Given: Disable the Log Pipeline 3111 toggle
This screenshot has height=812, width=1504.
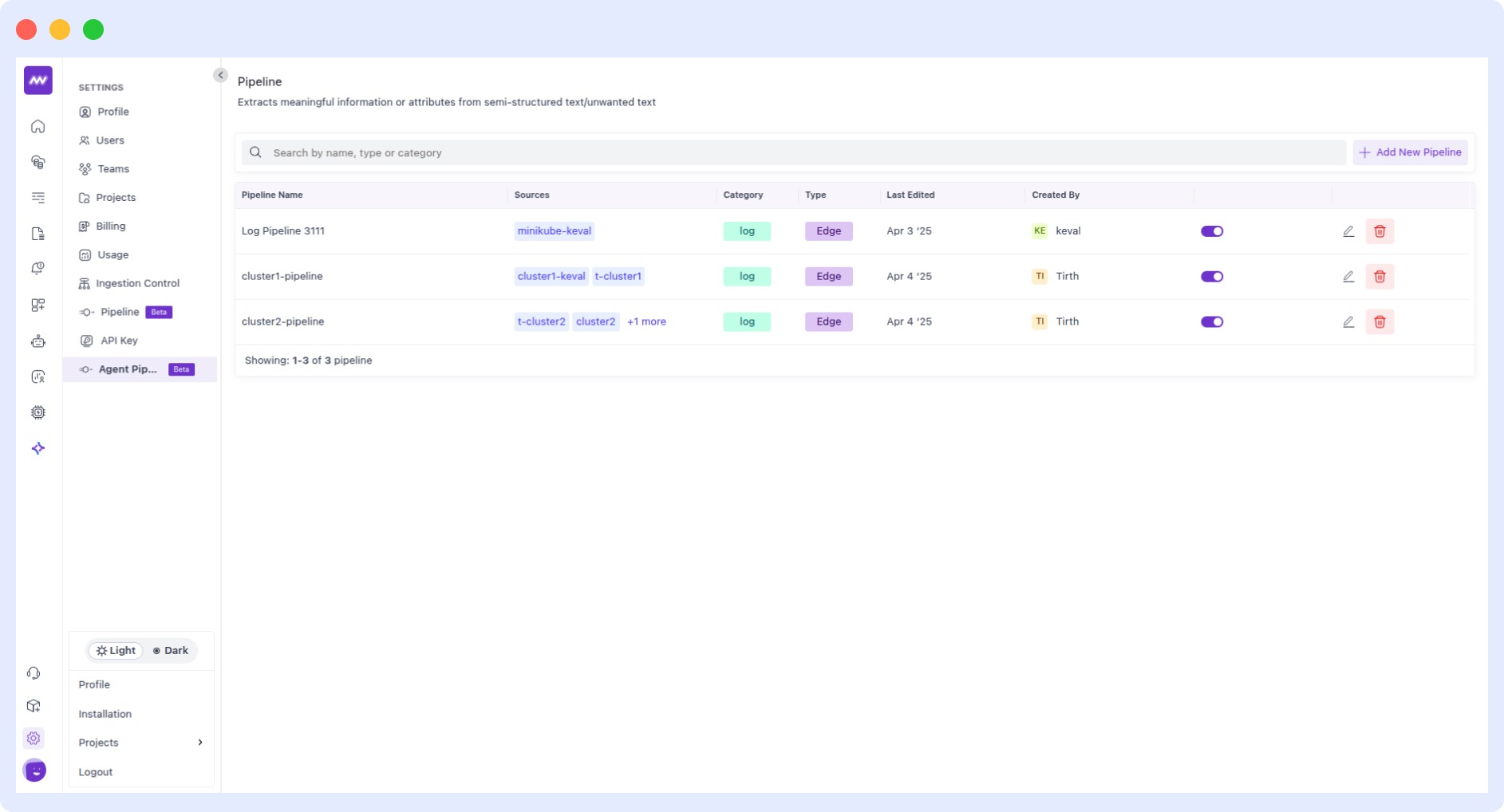Looking at the screenshot, I should pyautogui.click(x=1212, y=231).
